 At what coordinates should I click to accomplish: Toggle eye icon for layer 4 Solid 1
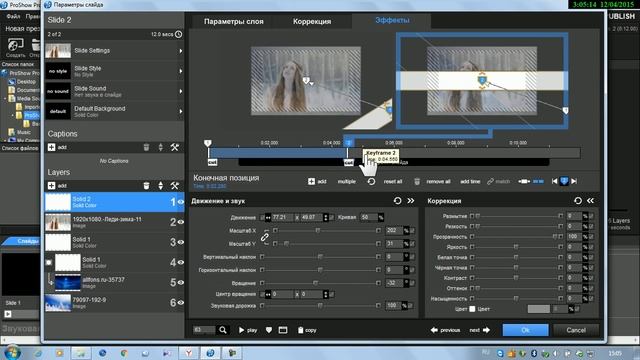180,262
